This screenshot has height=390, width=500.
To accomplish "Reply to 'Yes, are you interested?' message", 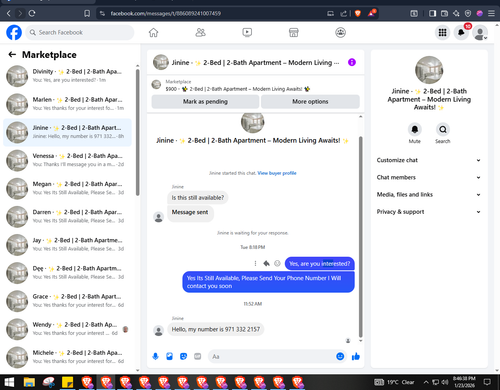I will [x=266, y=263].
